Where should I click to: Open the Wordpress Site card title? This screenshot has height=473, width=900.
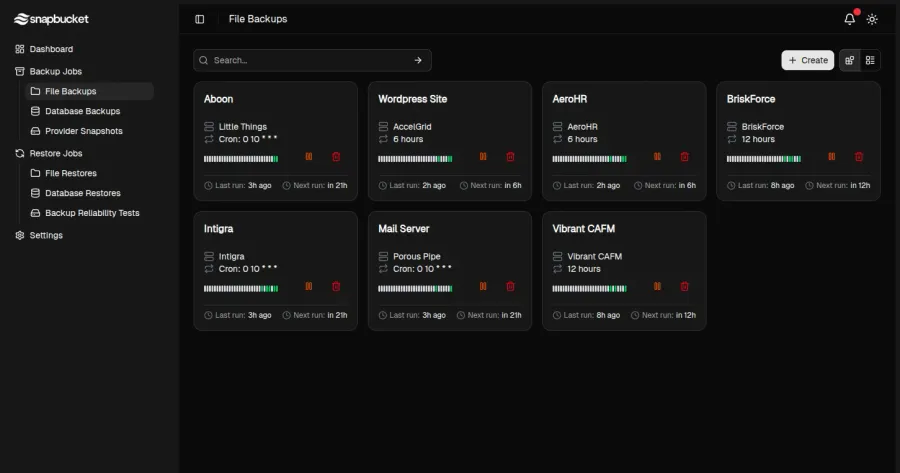click(412, 99)
